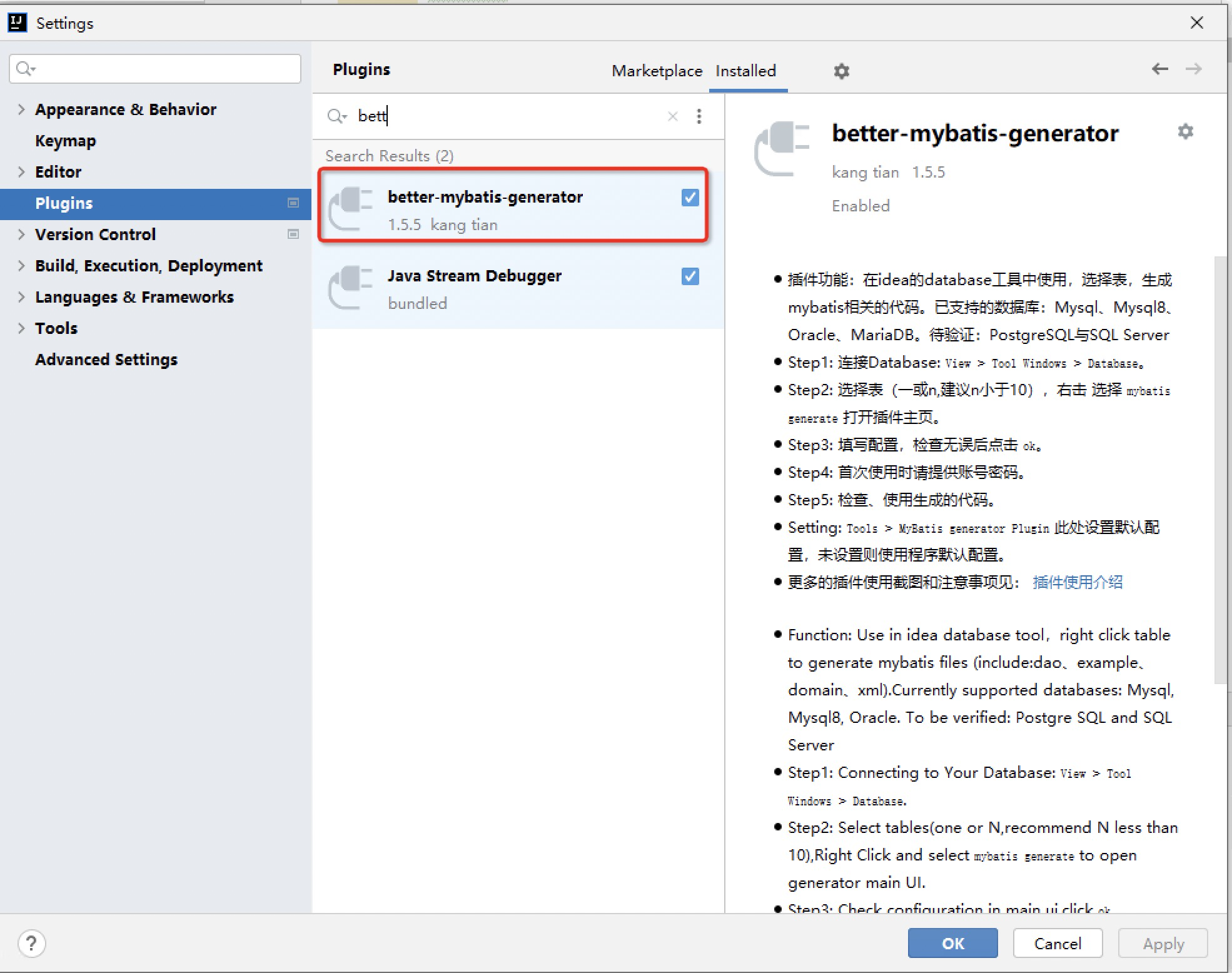Click the Apply button

click(x=1163, y=943)
